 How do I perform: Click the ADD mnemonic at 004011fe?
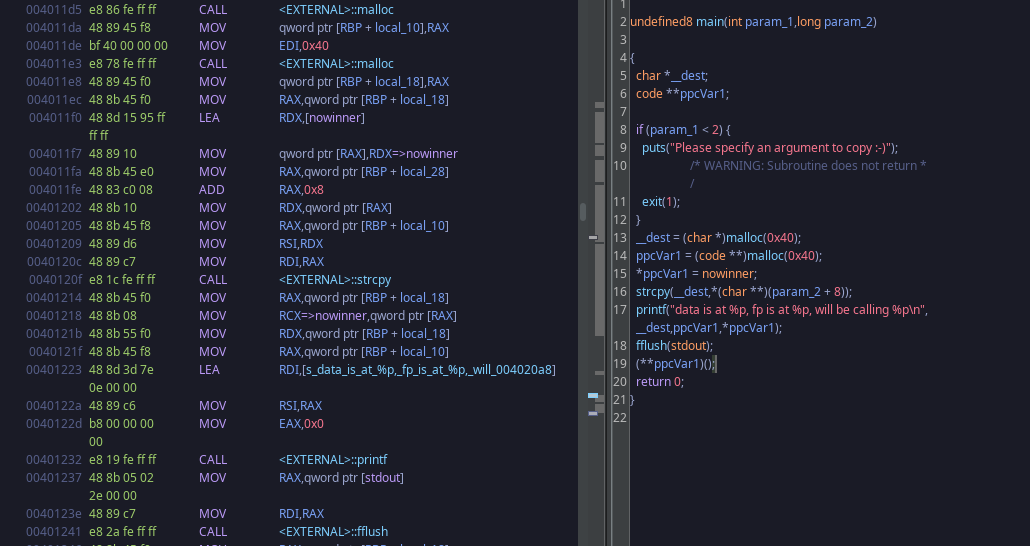tap(212, 190)
